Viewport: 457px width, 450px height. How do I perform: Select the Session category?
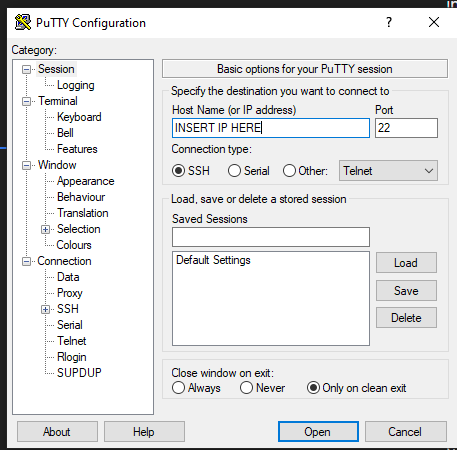(56, 69)
